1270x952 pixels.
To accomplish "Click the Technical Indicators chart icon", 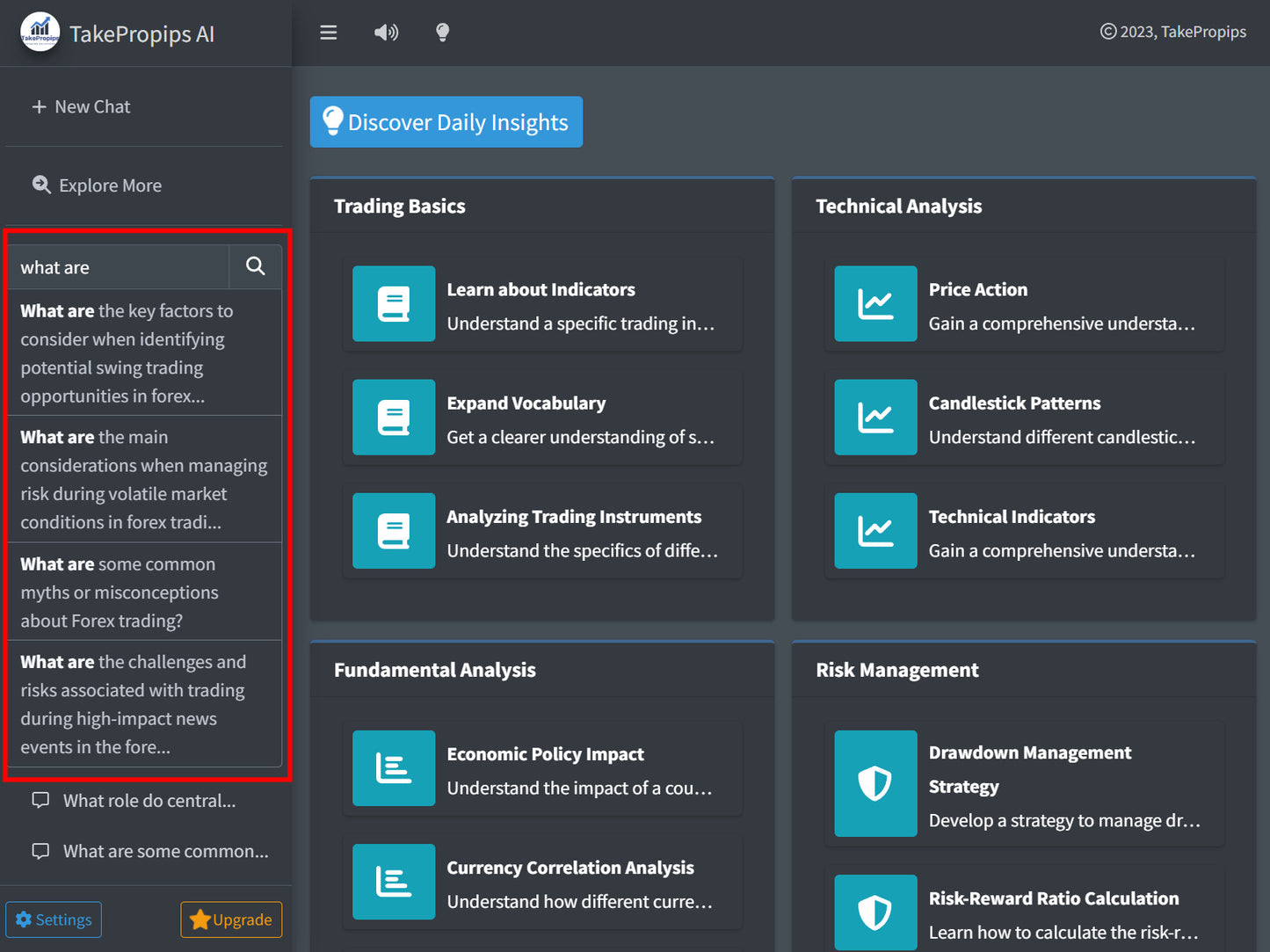I will [x=875, y=530].
